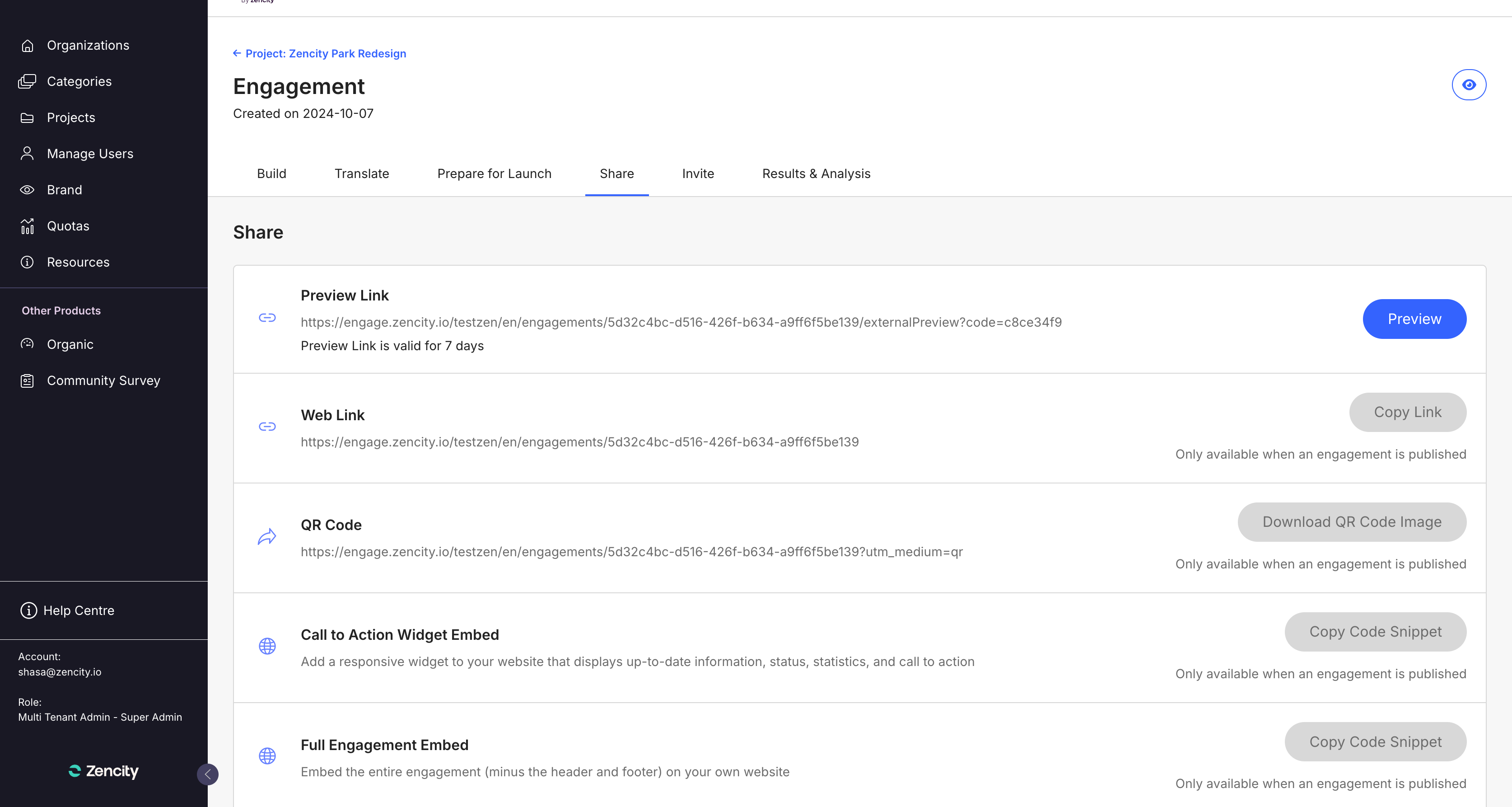Viewport: 1512px width, 807px height.
Task: Open the Prepare for Launch tab
Action: 494,174
